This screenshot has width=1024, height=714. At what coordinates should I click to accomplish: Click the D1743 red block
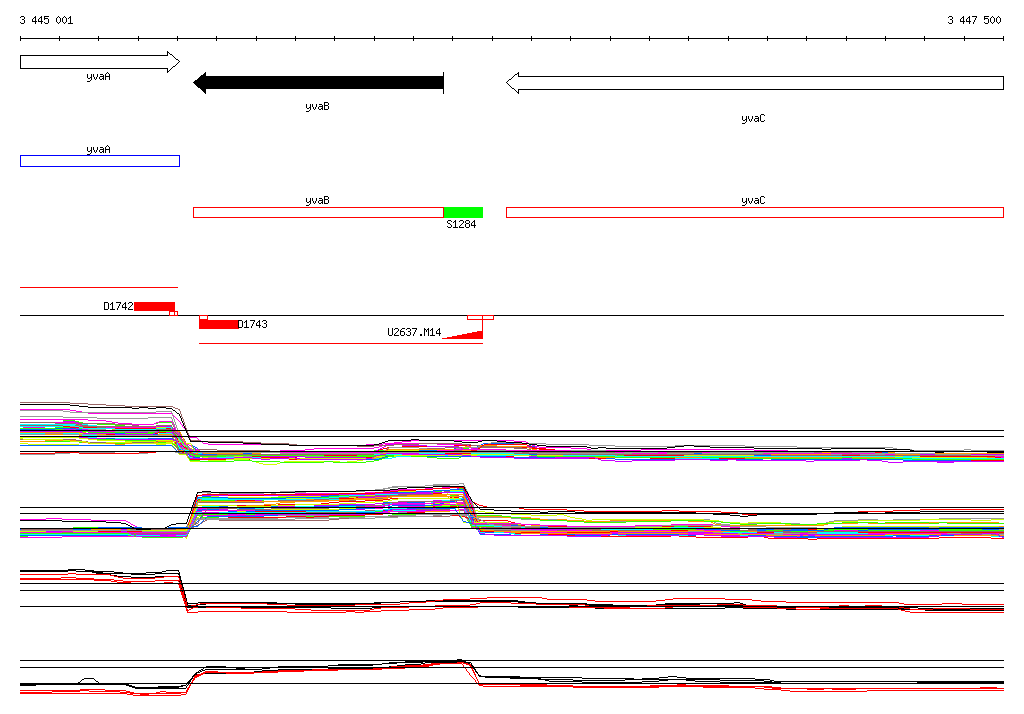click(x=218, y=325)
